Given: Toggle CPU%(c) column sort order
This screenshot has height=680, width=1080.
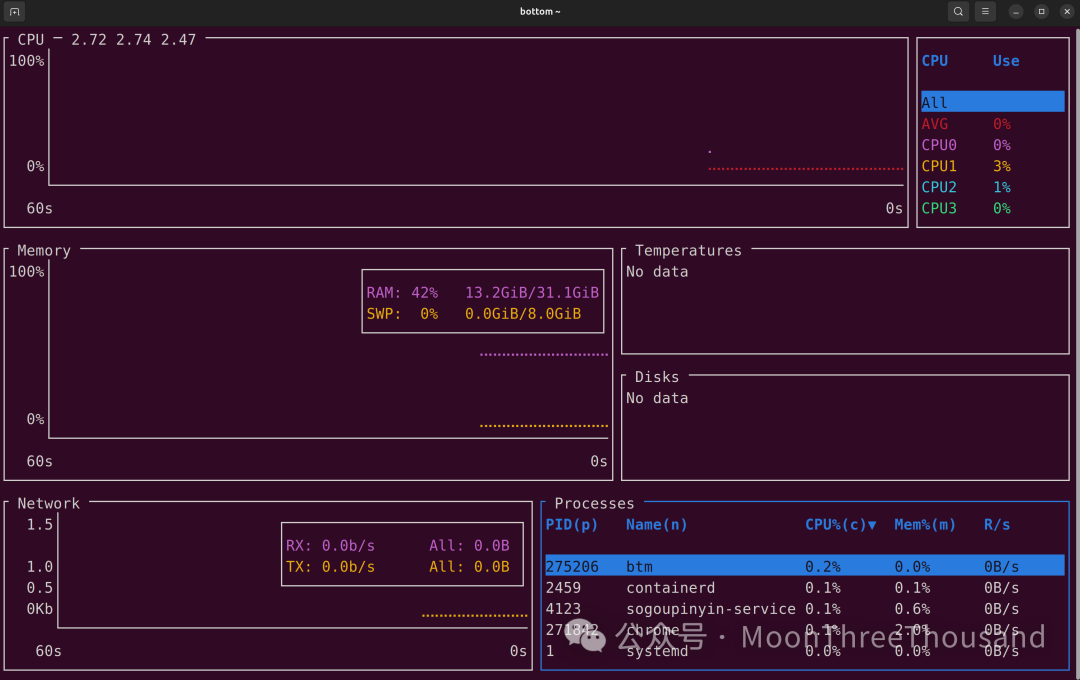Looking at the screenshot, I should point(840,525).
